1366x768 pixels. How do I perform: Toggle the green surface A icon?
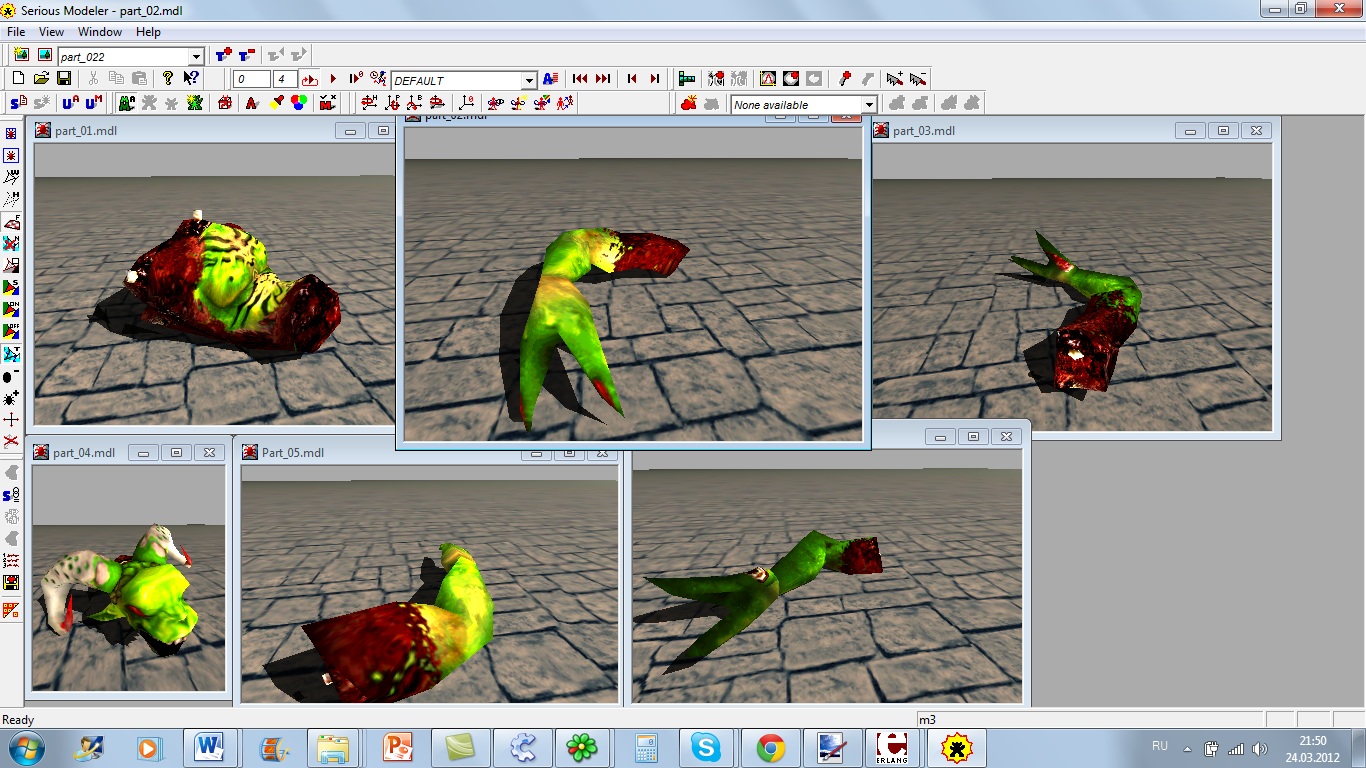point(126,102)
